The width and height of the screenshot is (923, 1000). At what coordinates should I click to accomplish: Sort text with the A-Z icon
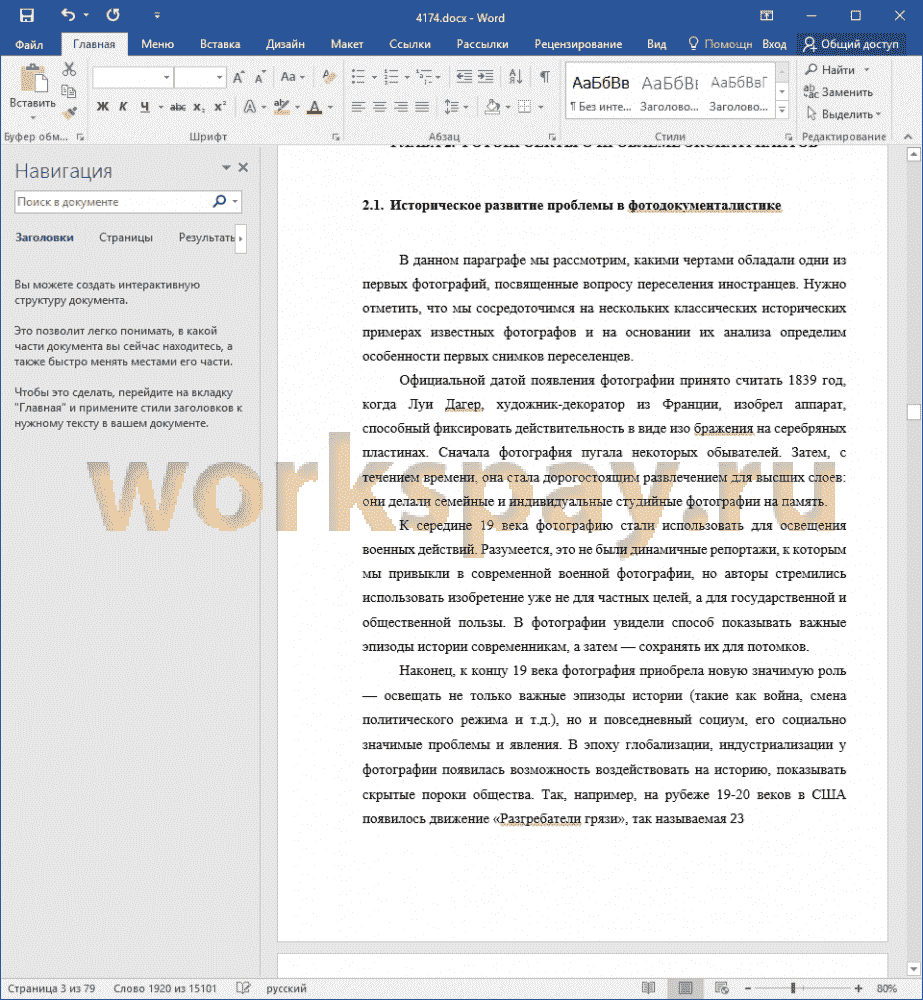[x=516, y=77]
